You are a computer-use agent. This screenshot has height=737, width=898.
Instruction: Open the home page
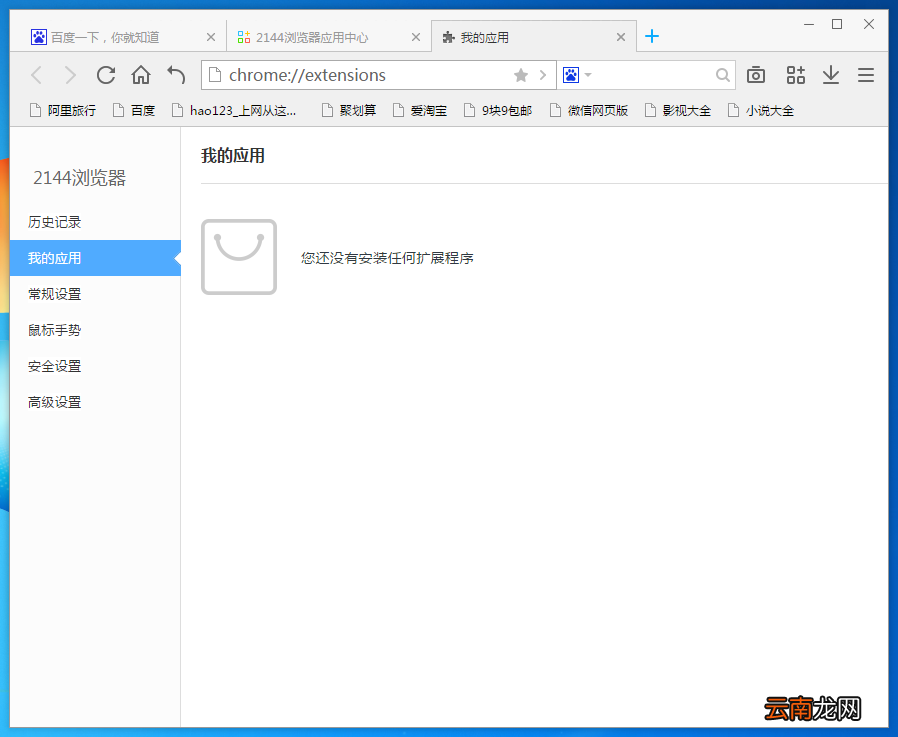[141, 75]
